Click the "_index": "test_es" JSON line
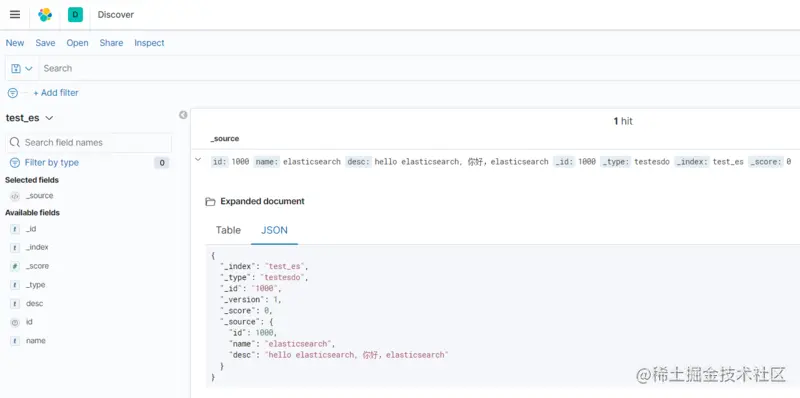 coord(265,266)
